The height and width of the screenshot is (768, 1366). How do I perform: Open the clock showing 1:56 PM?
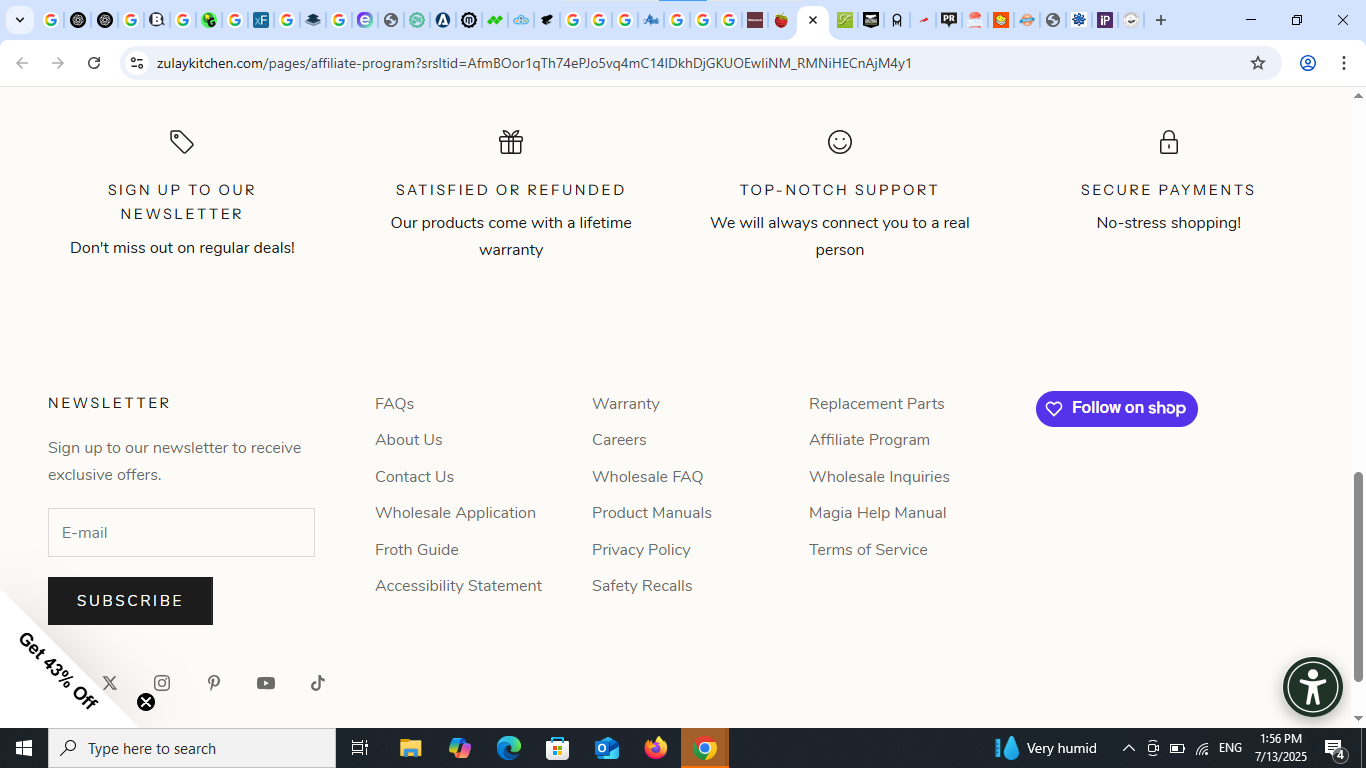[1282, 748]
